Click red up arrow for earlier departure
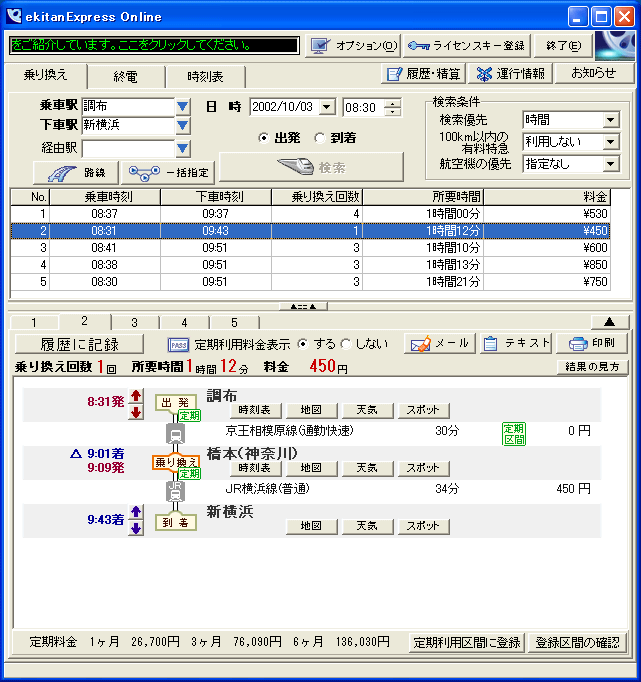 pos(136,396)
